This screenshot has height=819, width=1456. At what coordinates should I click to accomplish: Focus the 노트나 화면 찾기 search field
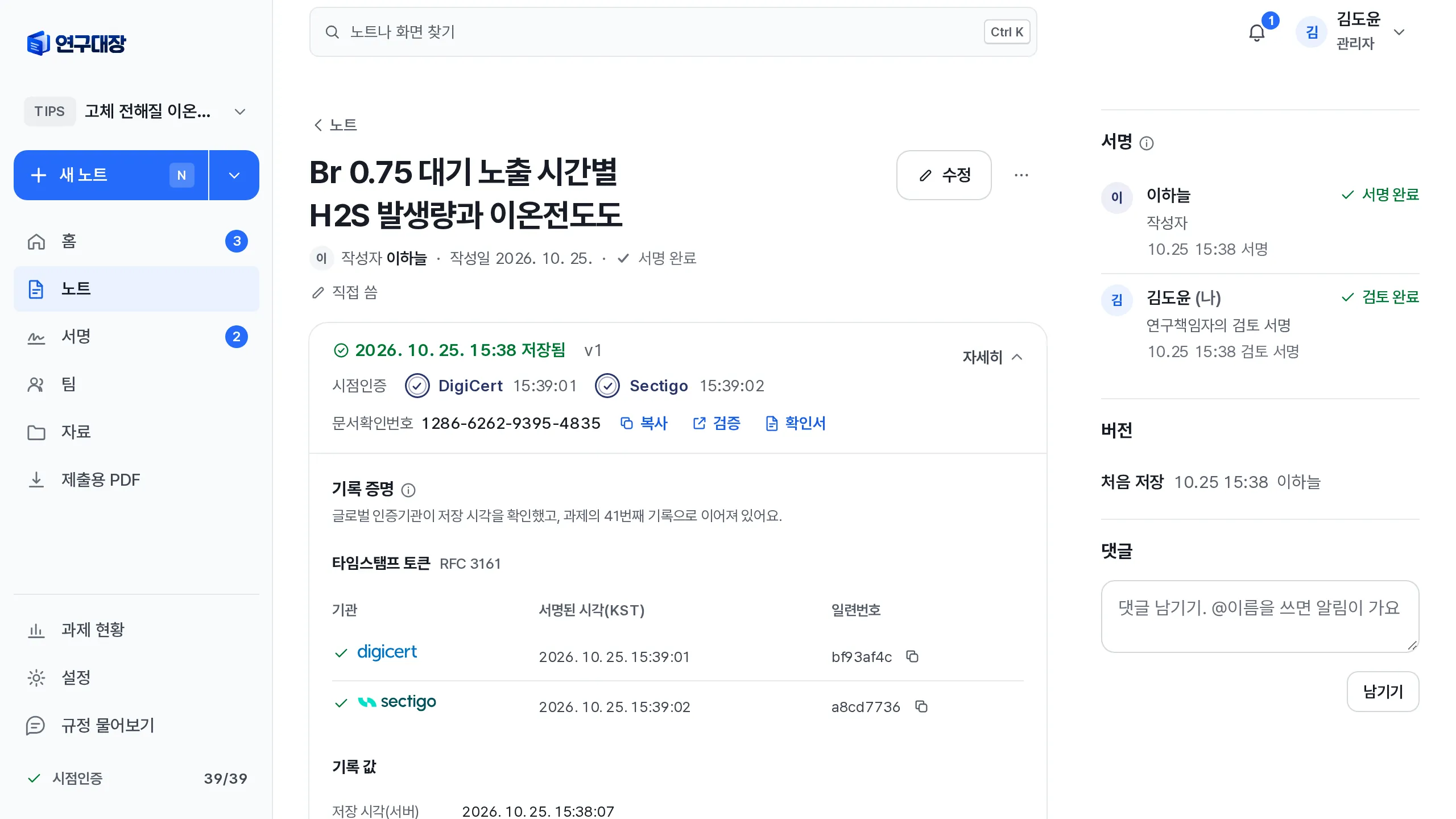(x=673, y=32)
